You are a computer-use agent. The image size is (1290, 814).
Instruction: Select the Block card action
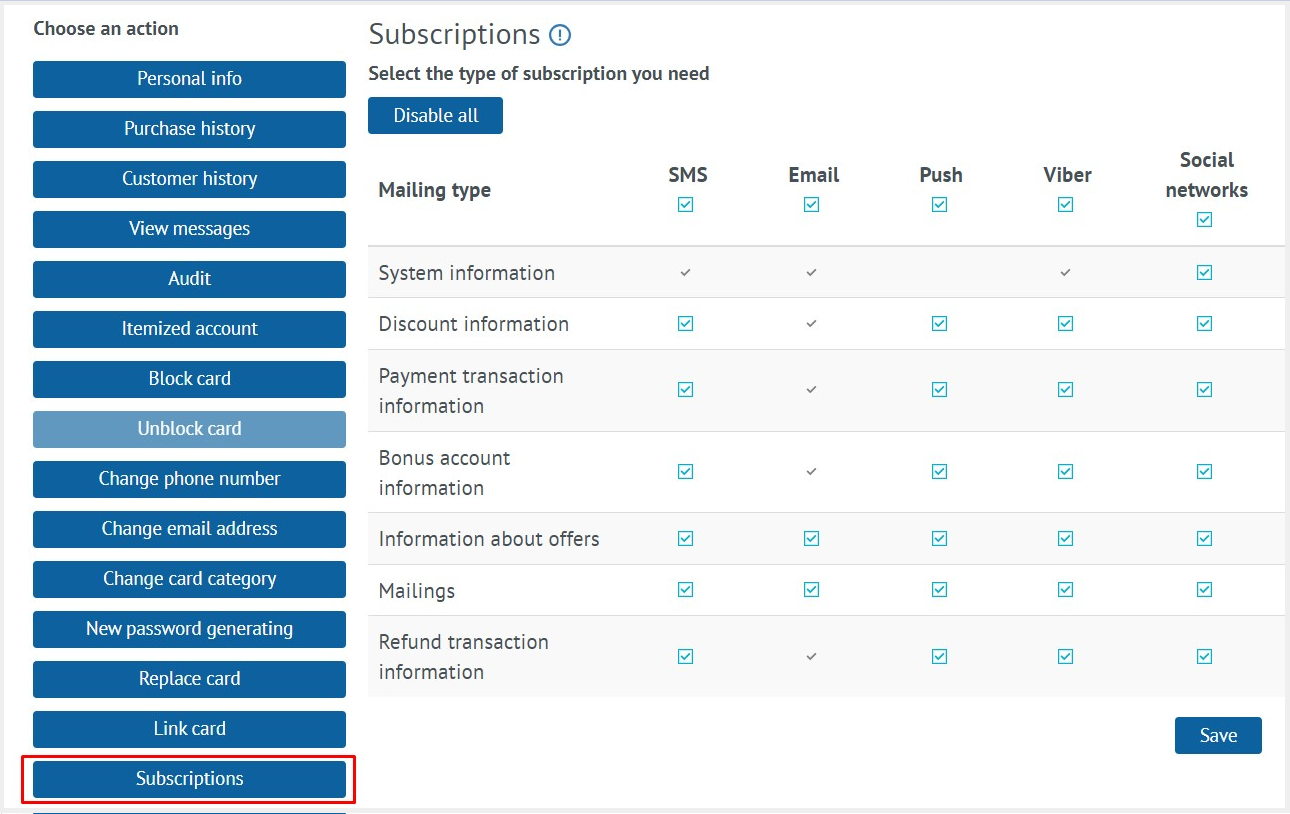click(x=189, y=379)
